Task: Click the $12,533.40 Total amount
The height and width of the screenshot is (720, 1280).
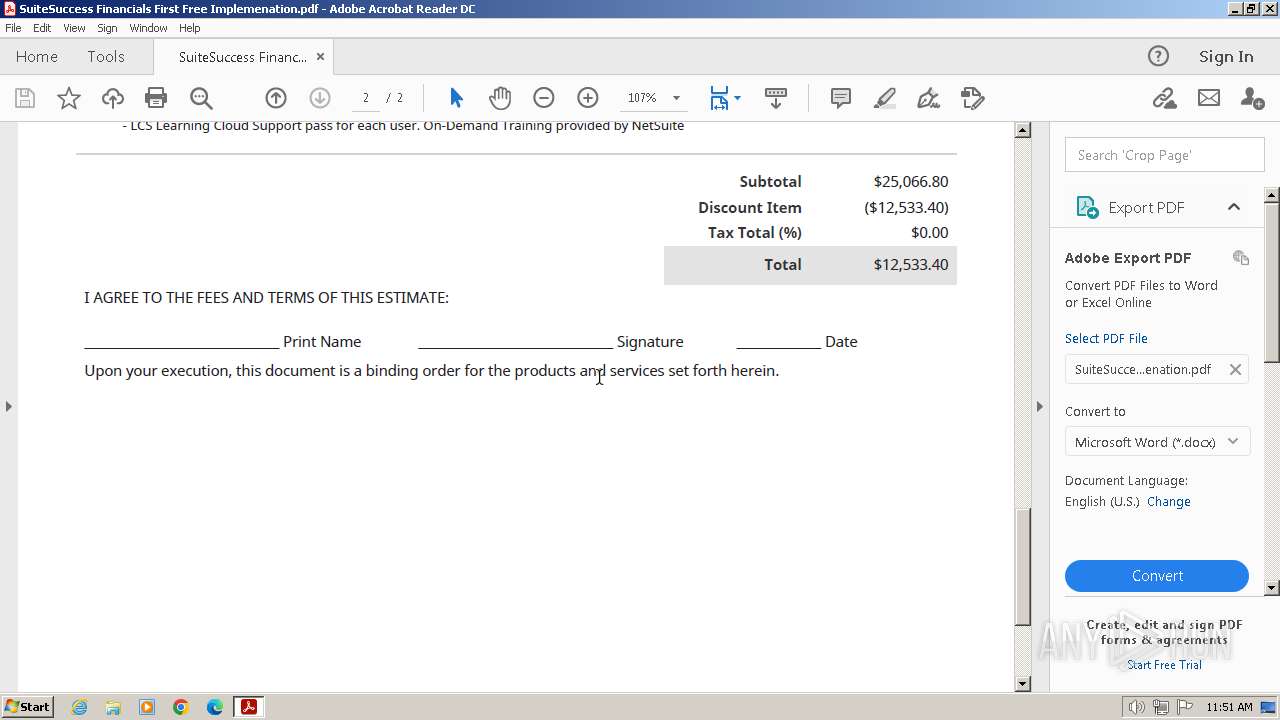Action: point(910,264)
